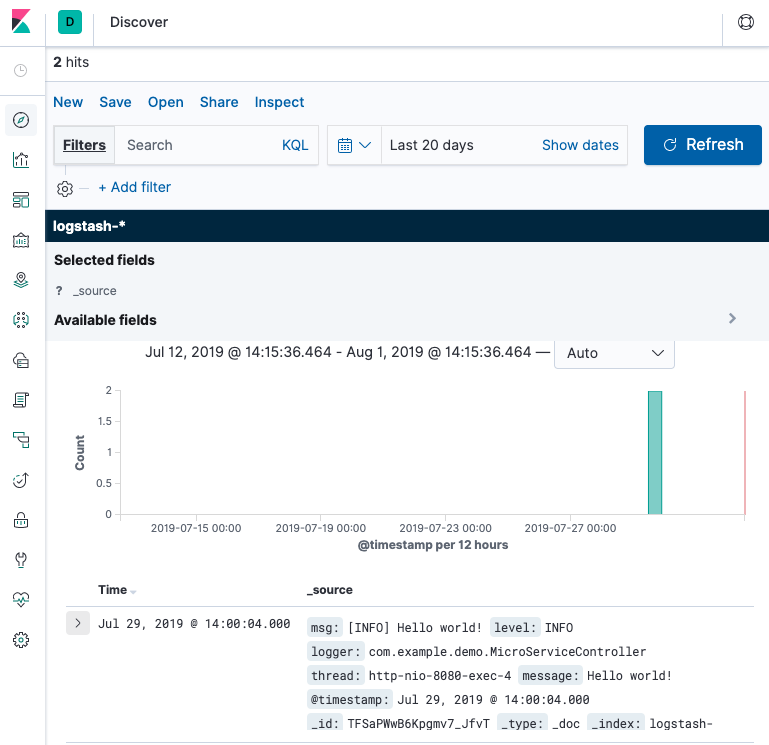Click Last 20 days time range
The image size is (769, 745).
click(432, 145)
